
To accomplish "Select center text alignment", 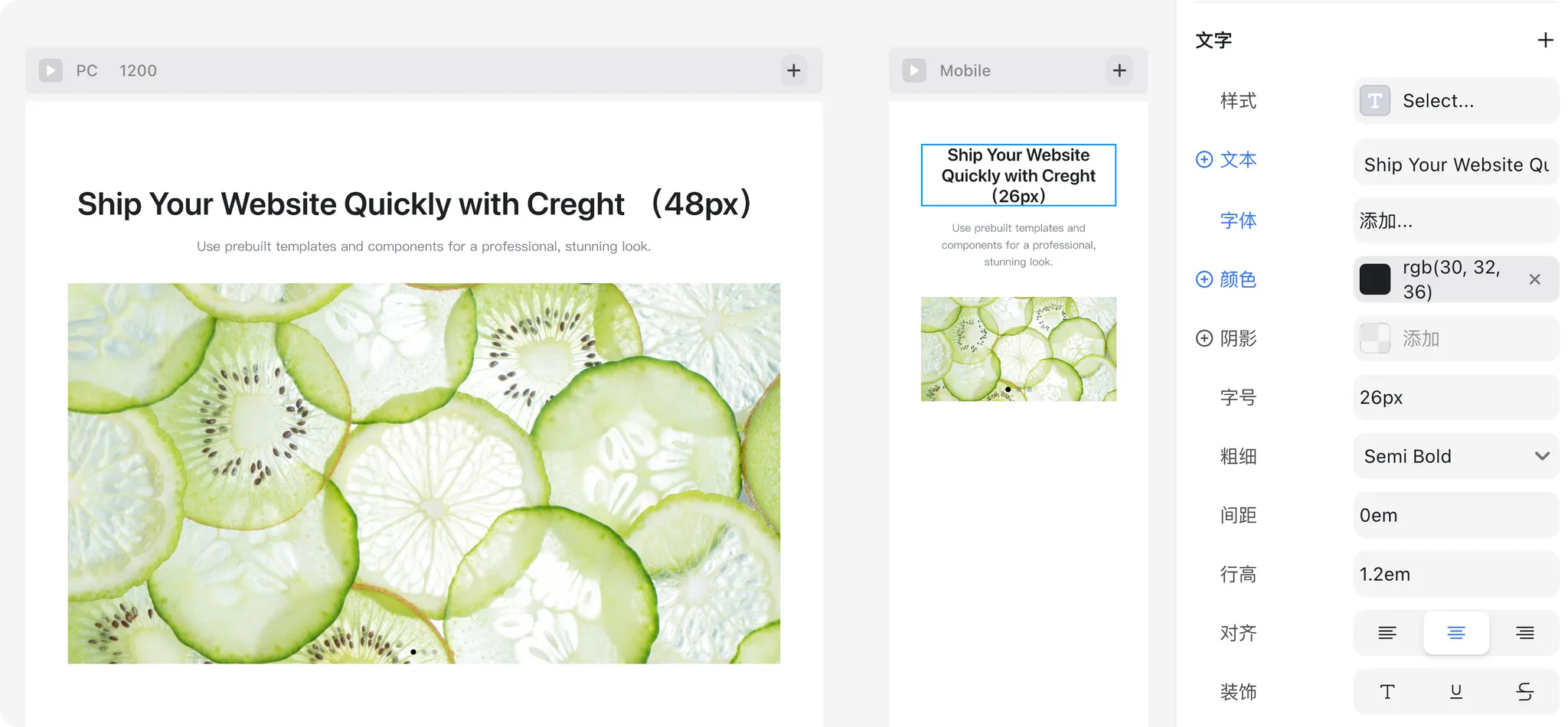I will 1456,633.
